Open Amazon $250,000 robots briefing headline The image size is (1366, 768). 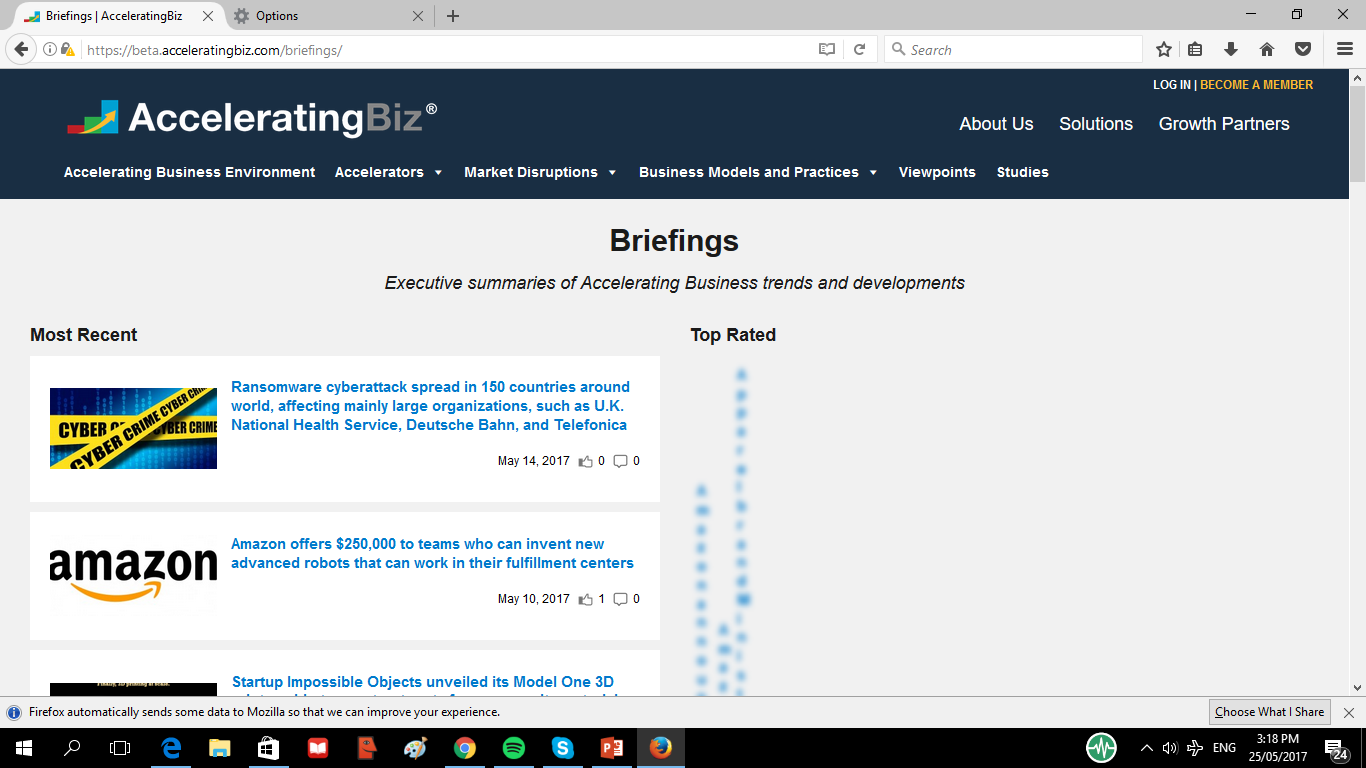click(x=432, y=553)
